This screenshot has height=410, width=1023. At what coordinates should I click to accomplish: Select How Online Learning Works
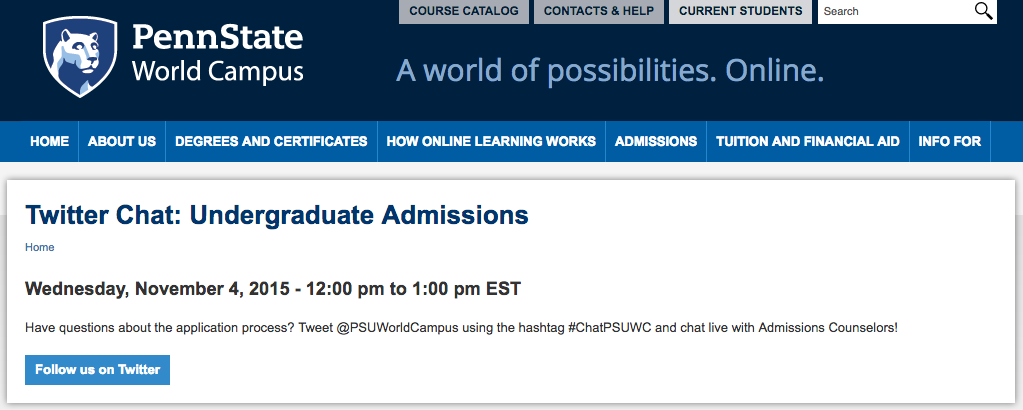tap(491, 141)
